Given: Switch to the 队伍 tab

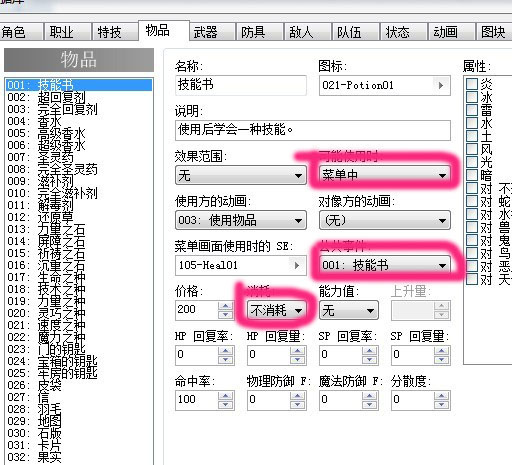Looking at the screenshot, I should click(356, 32).
